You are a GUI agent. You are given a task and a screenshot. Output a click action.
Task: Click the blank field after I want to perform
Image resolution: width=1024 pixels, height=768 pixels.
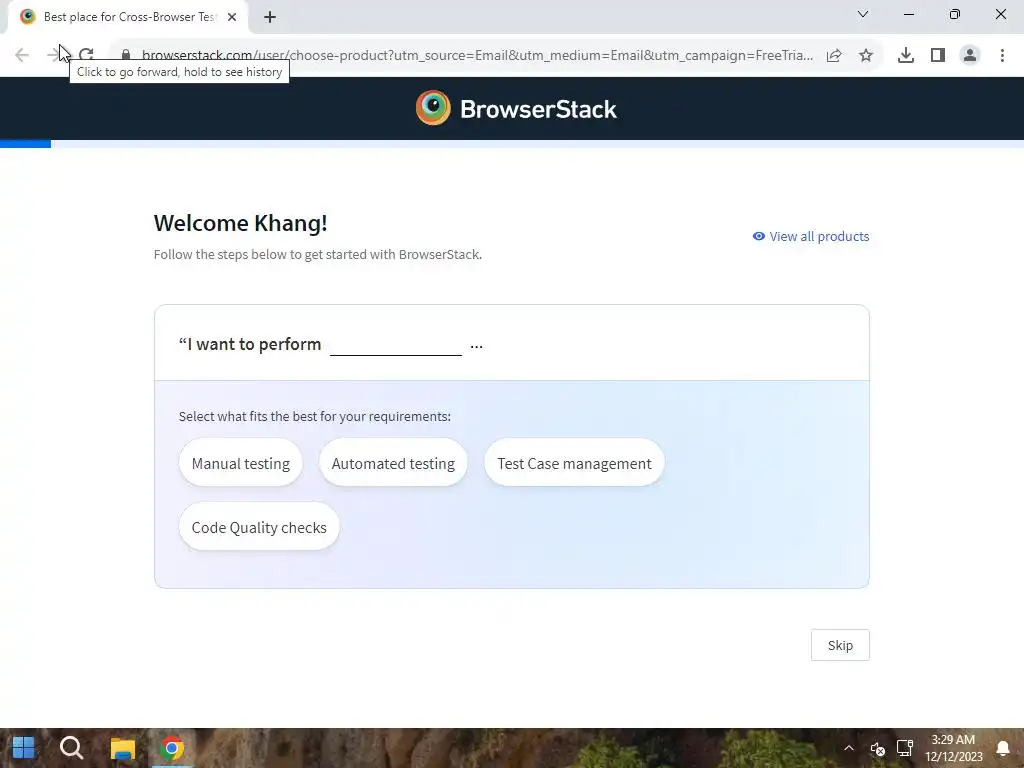pyautogui.click(x=396, y=345)
